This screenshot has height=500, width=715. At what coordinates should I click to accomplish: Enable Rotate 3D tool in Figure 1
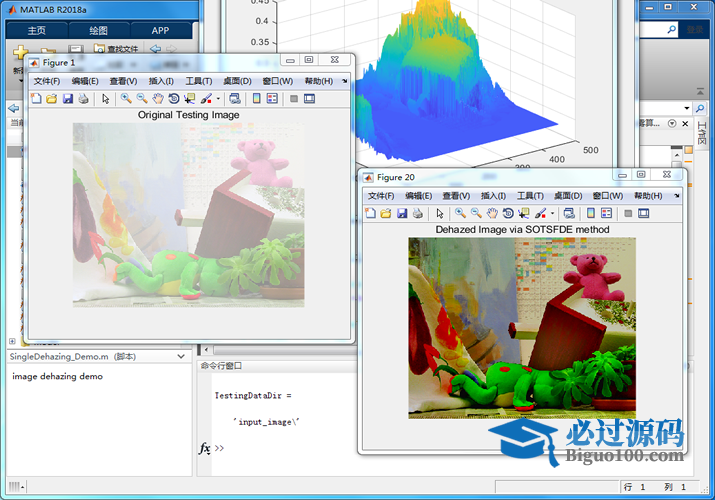tap(174, 98)
